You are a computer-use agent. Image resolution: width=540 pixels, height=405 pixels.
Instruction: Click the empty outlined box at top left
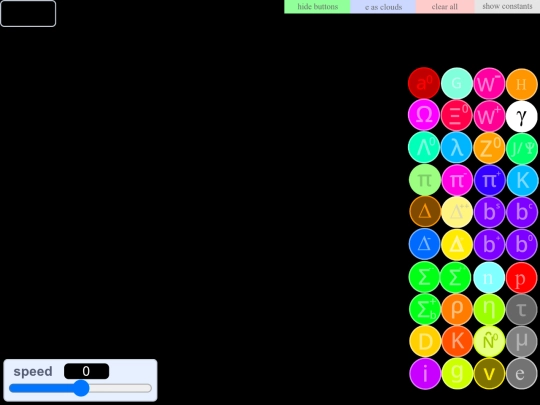(28, 13)
